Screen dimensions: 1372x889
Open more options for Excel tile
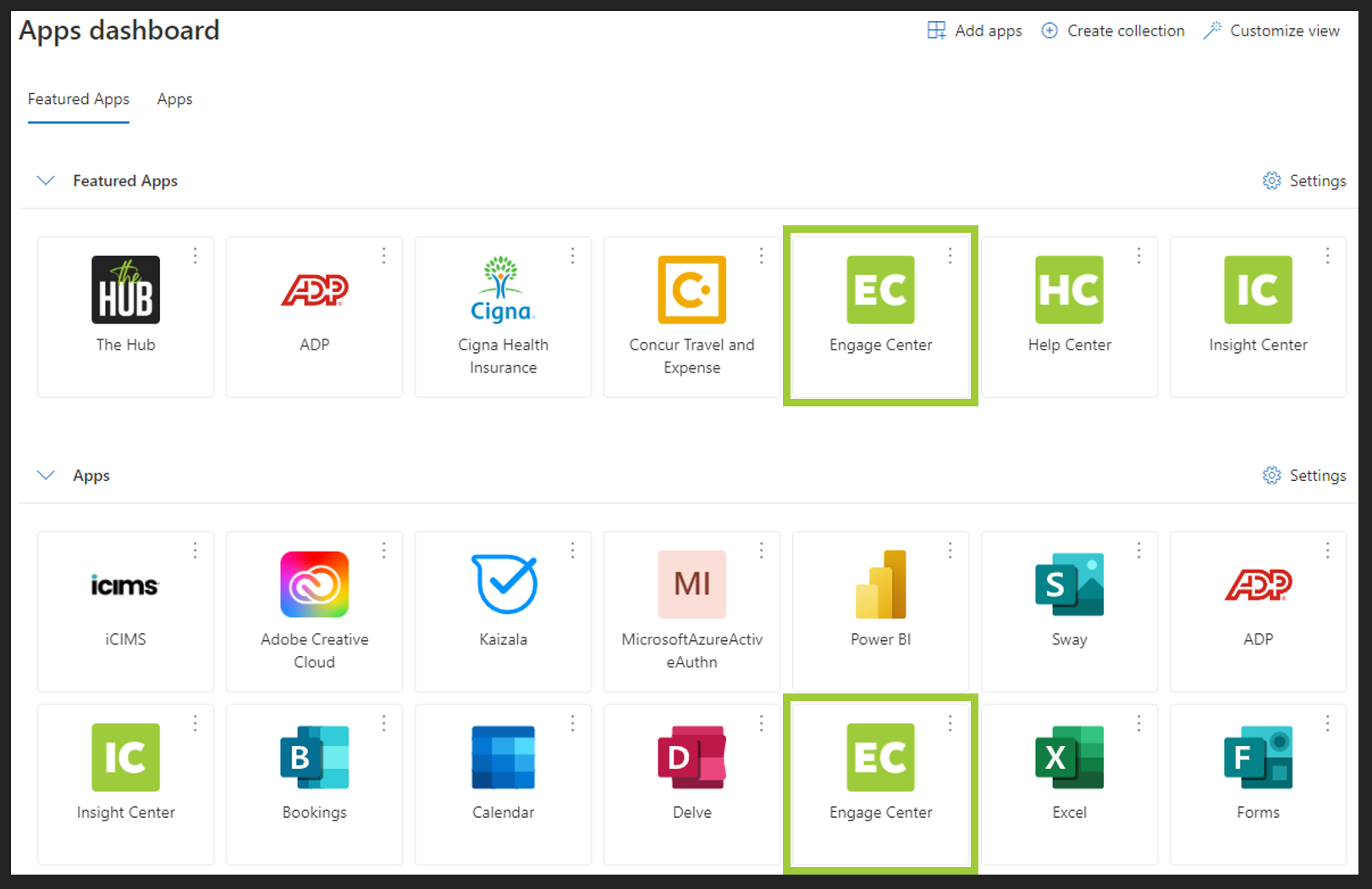click(x=1139, y=723)
